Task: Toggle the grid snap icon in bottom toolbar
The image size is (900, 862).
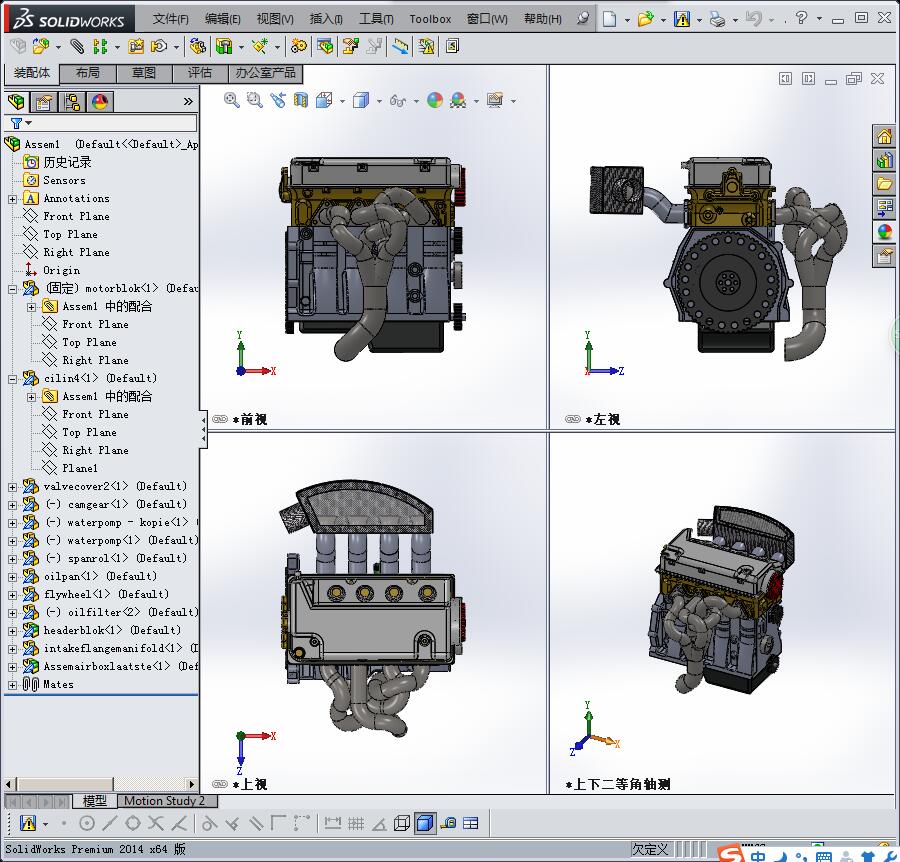Action: [x=355, y=823]
